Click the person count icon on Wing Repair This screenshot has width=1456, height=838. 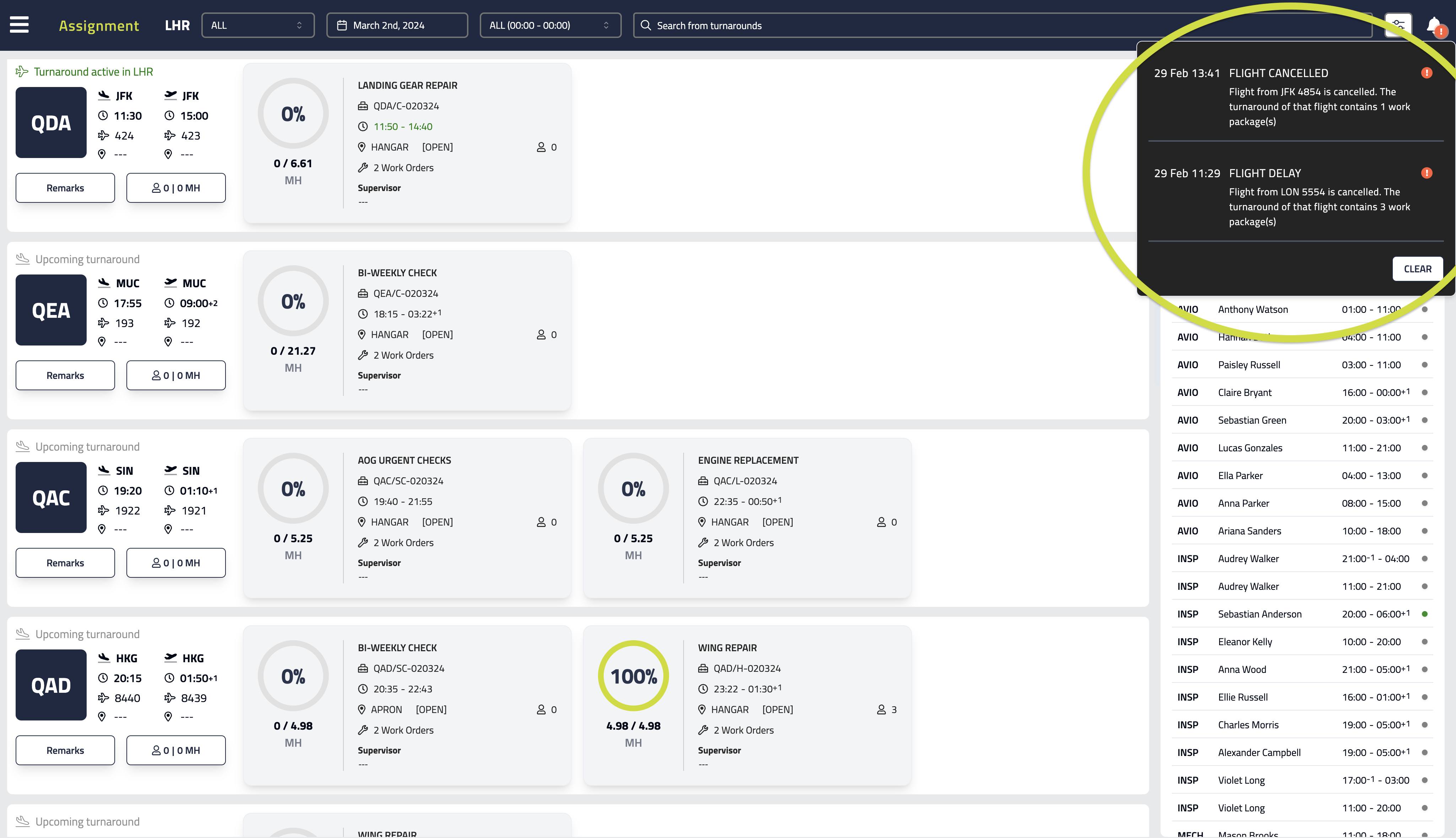tap(881, 709)
